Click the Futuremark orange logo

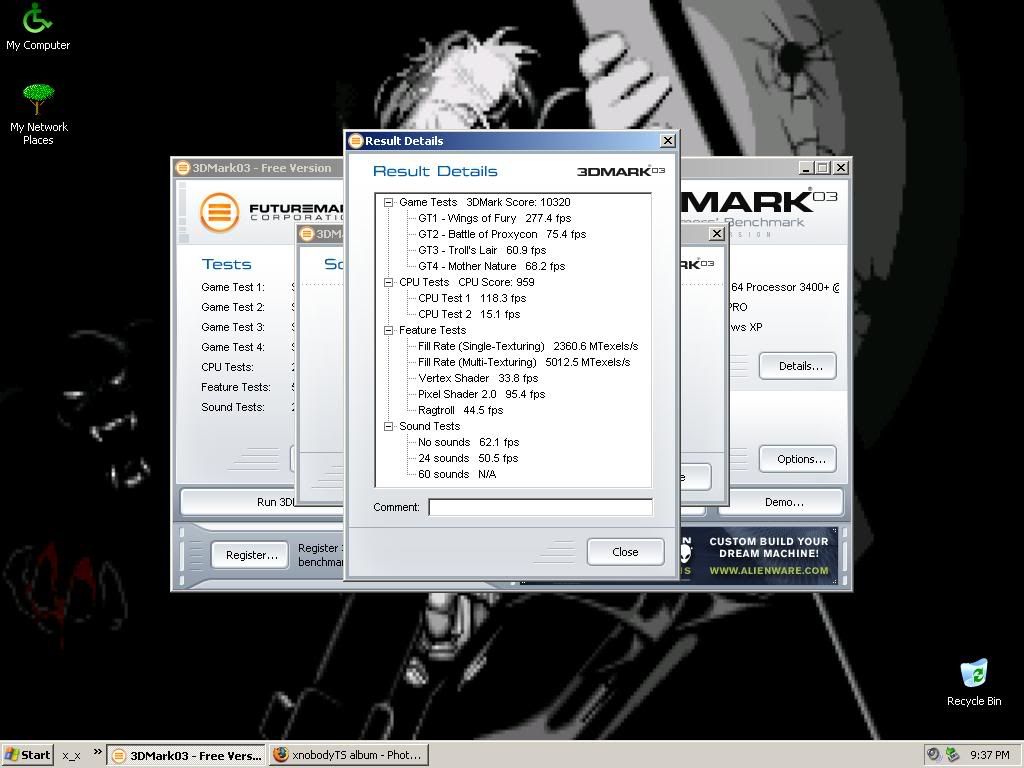[x=219, y=212]
